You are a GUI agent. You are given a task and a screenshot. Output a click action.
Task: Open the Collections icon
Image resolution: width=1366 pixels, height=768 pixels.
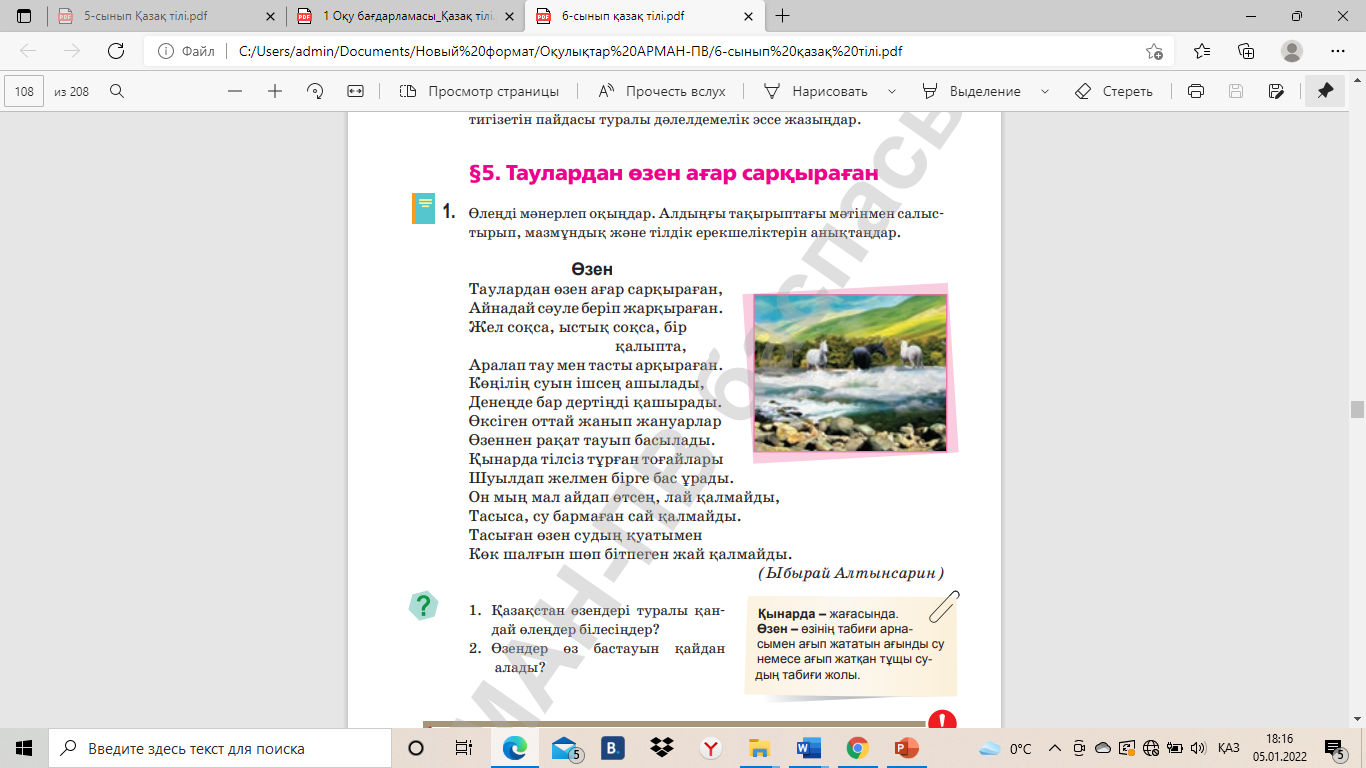[x=1246, y=52]
